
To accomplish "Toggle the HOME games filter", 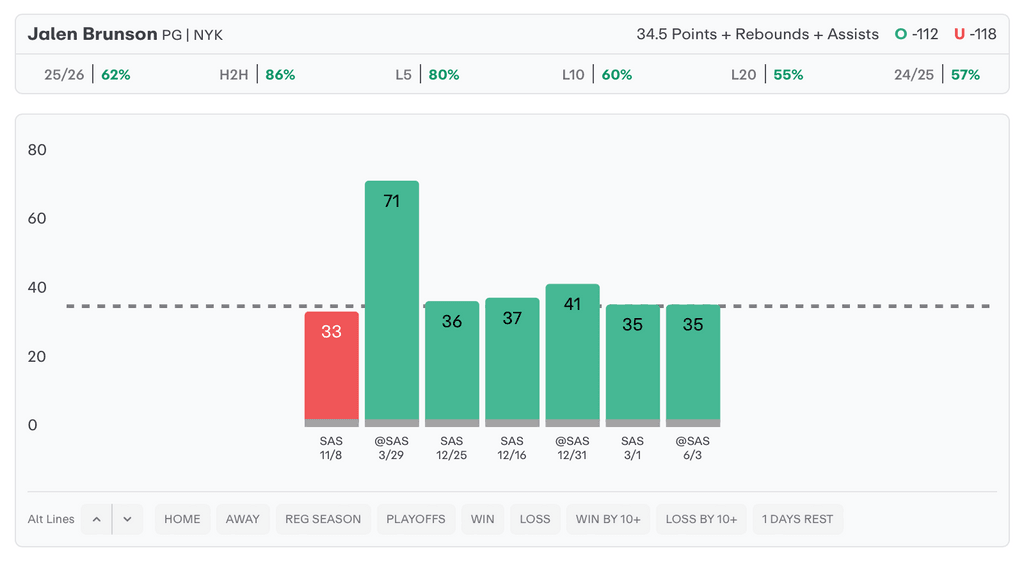I will (182, 519).
